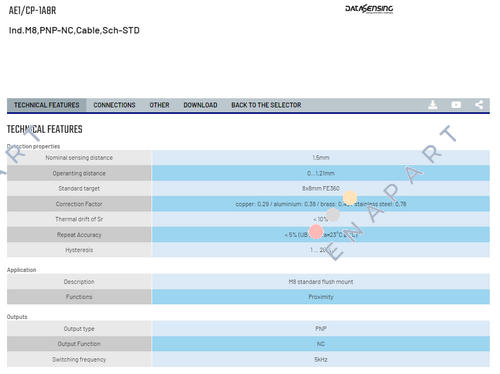Select the Nominal sensing distance row label
Screen dimensions: 500x374
coord(79,158)
